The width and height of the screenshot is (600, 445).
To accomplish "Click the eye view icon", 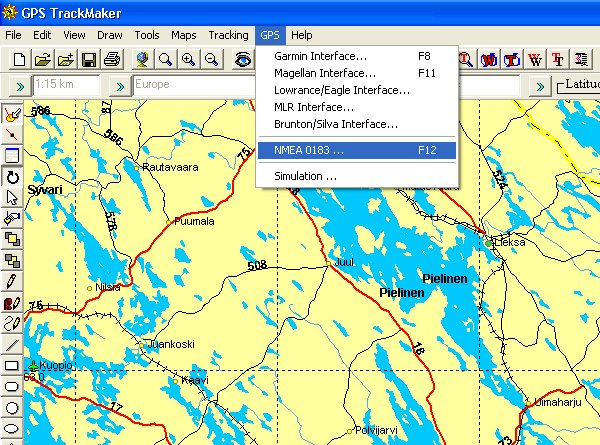I will (243, 60).
